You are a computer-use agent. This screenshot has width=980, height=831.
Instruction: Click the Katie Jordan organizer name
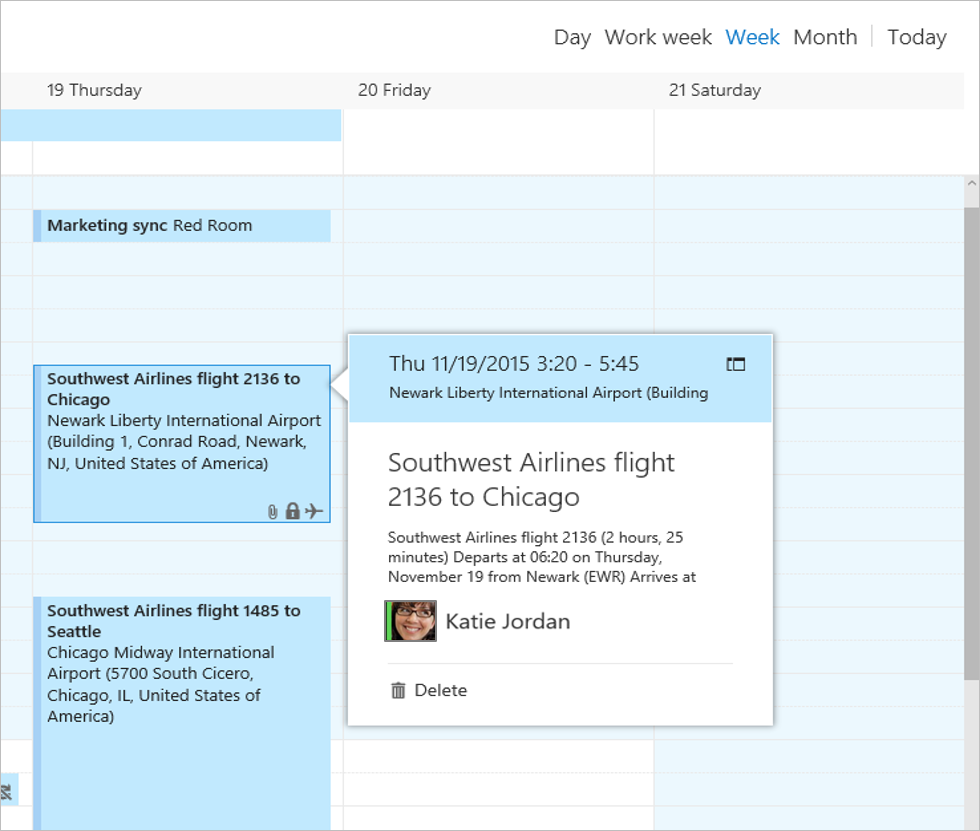click(508, 622)
